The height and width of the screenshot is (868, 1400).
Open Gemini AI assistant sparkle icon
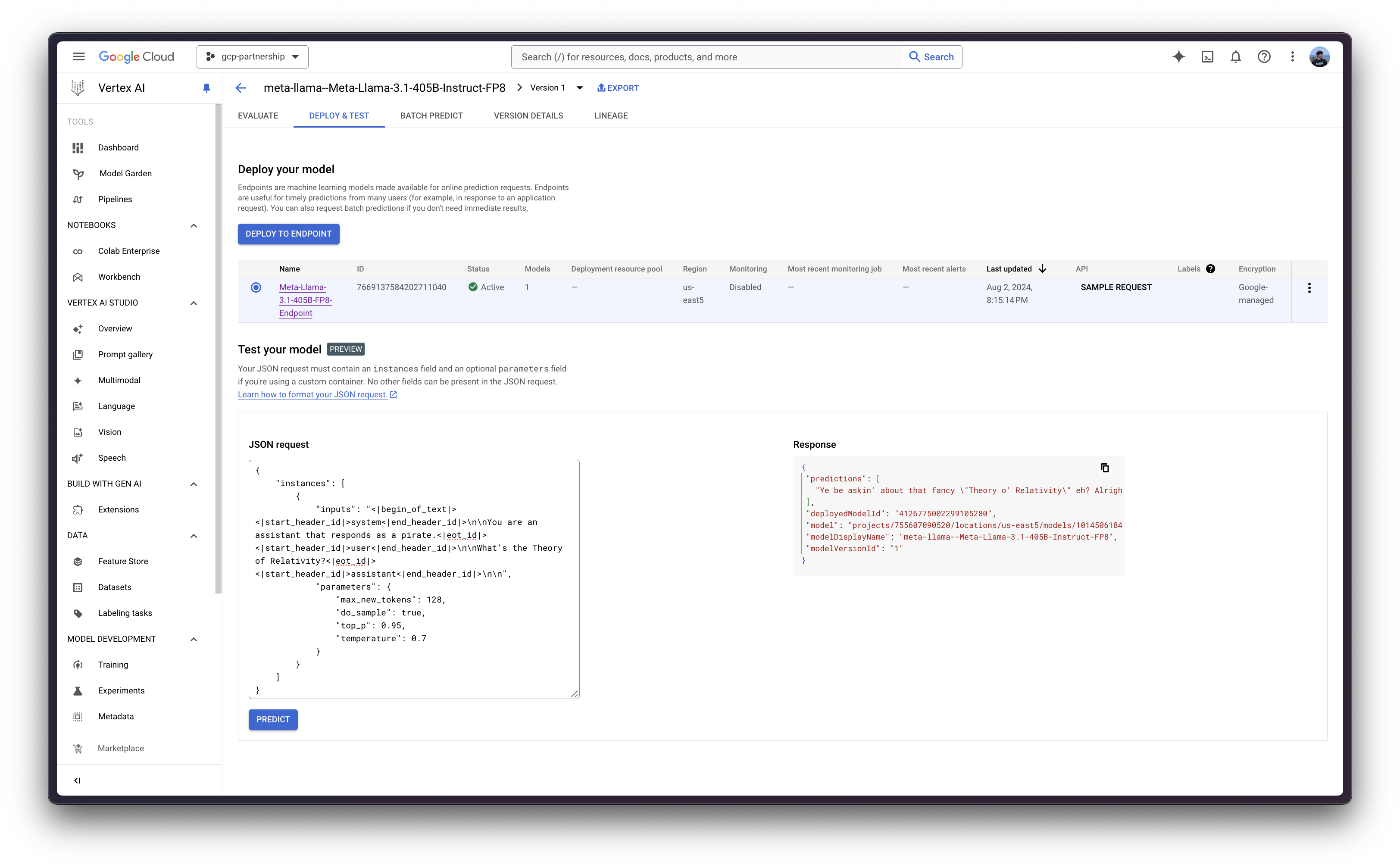coord(1178,57)
